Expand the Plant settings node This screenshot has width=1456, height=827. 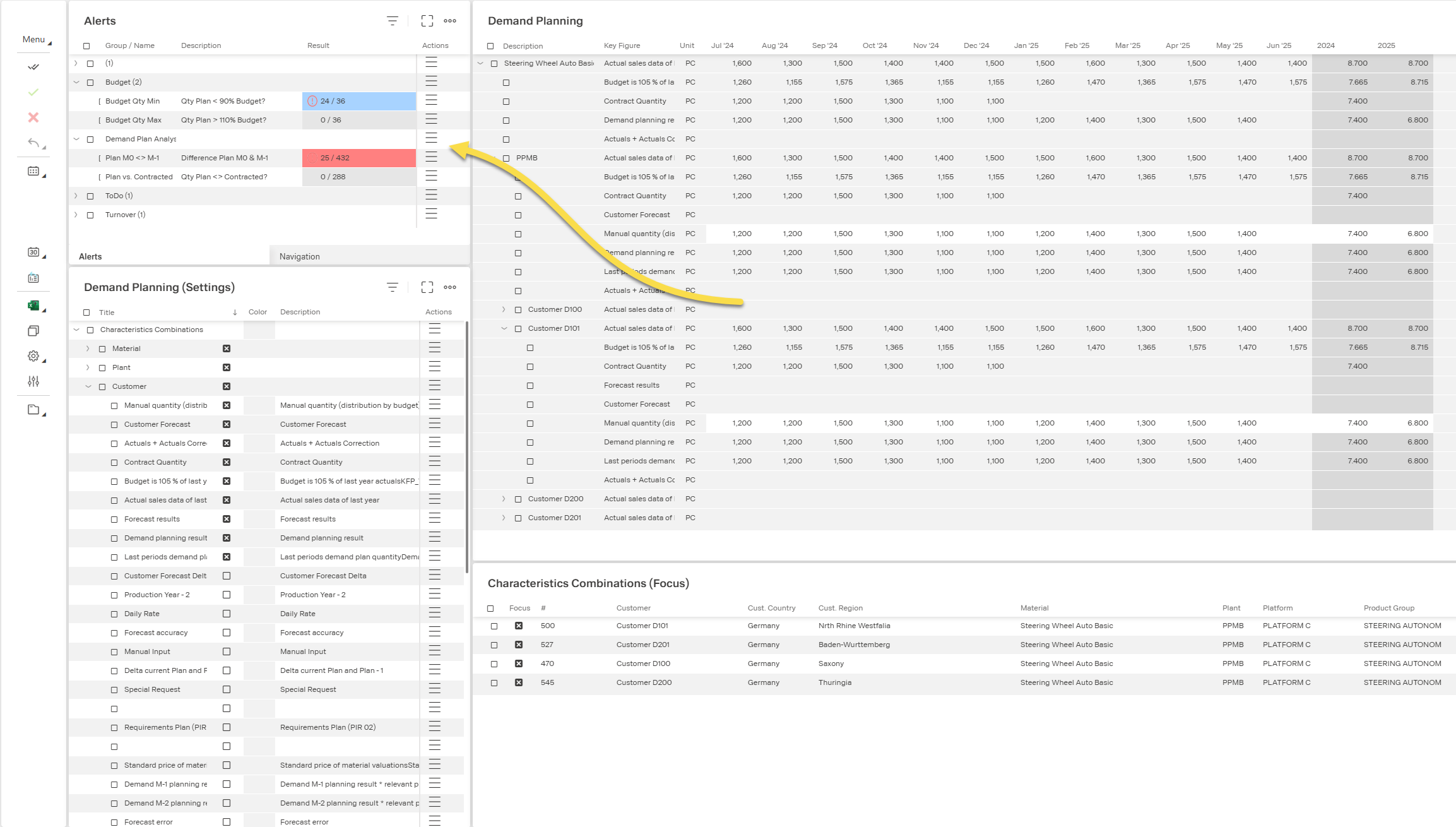coord(88,367)
